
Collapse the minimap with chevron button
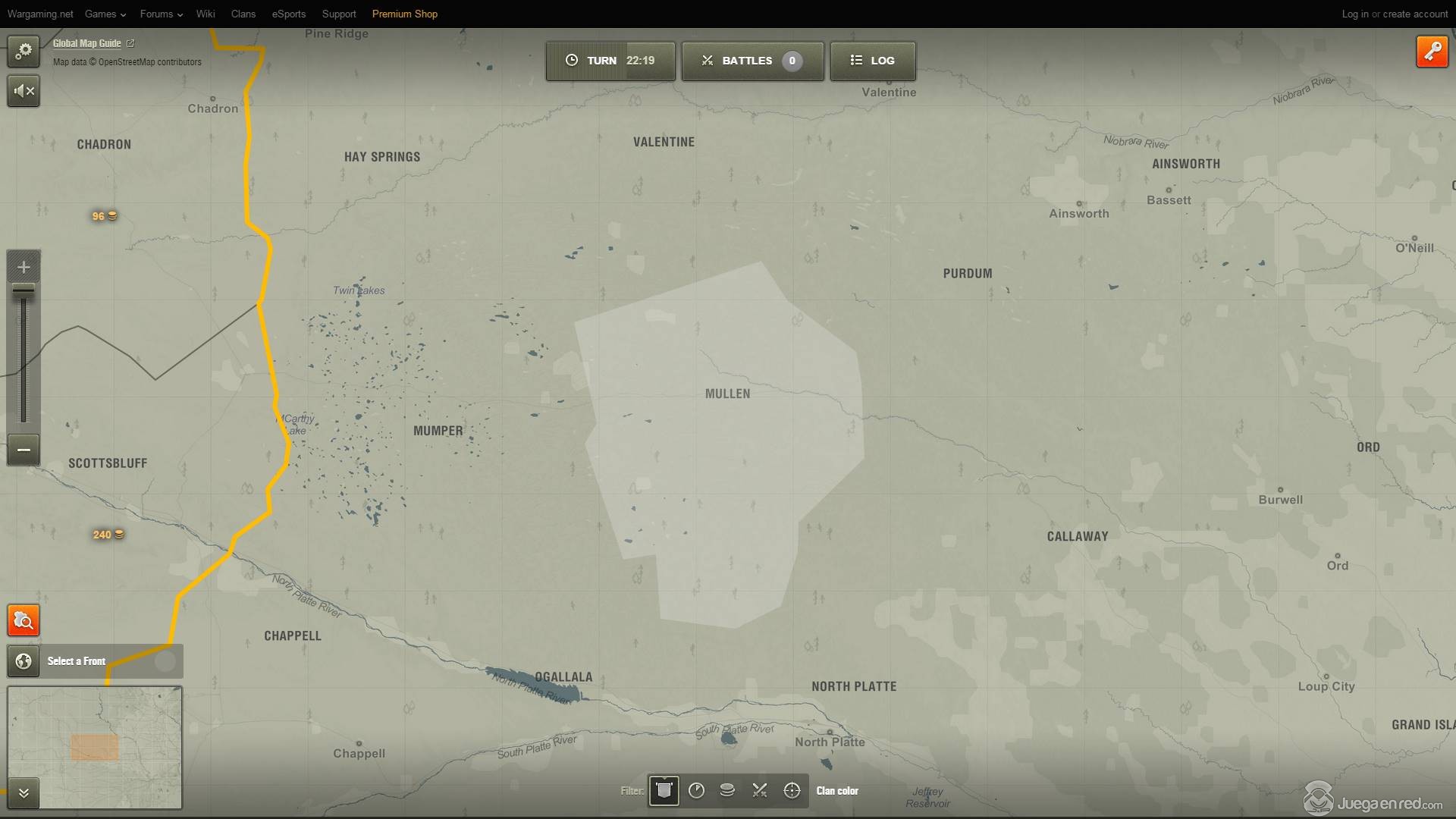(x=24, y=793)
